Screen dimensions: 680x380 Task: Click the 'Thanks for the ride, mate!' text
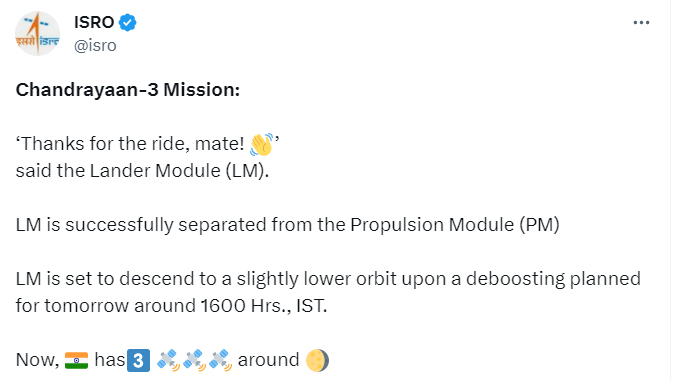[130, 144]
